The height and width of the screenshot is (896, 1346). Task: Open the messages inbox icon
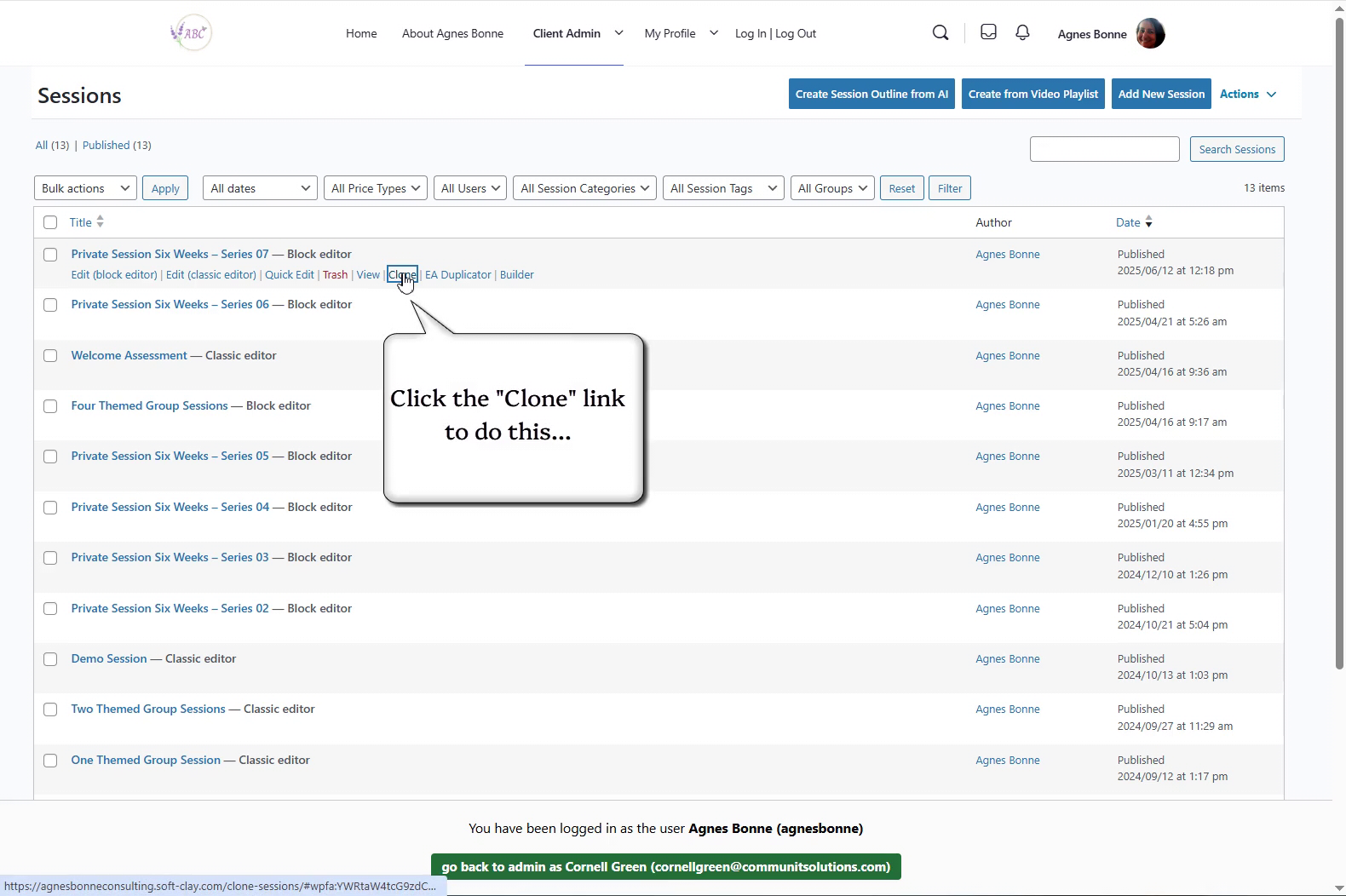988,32
